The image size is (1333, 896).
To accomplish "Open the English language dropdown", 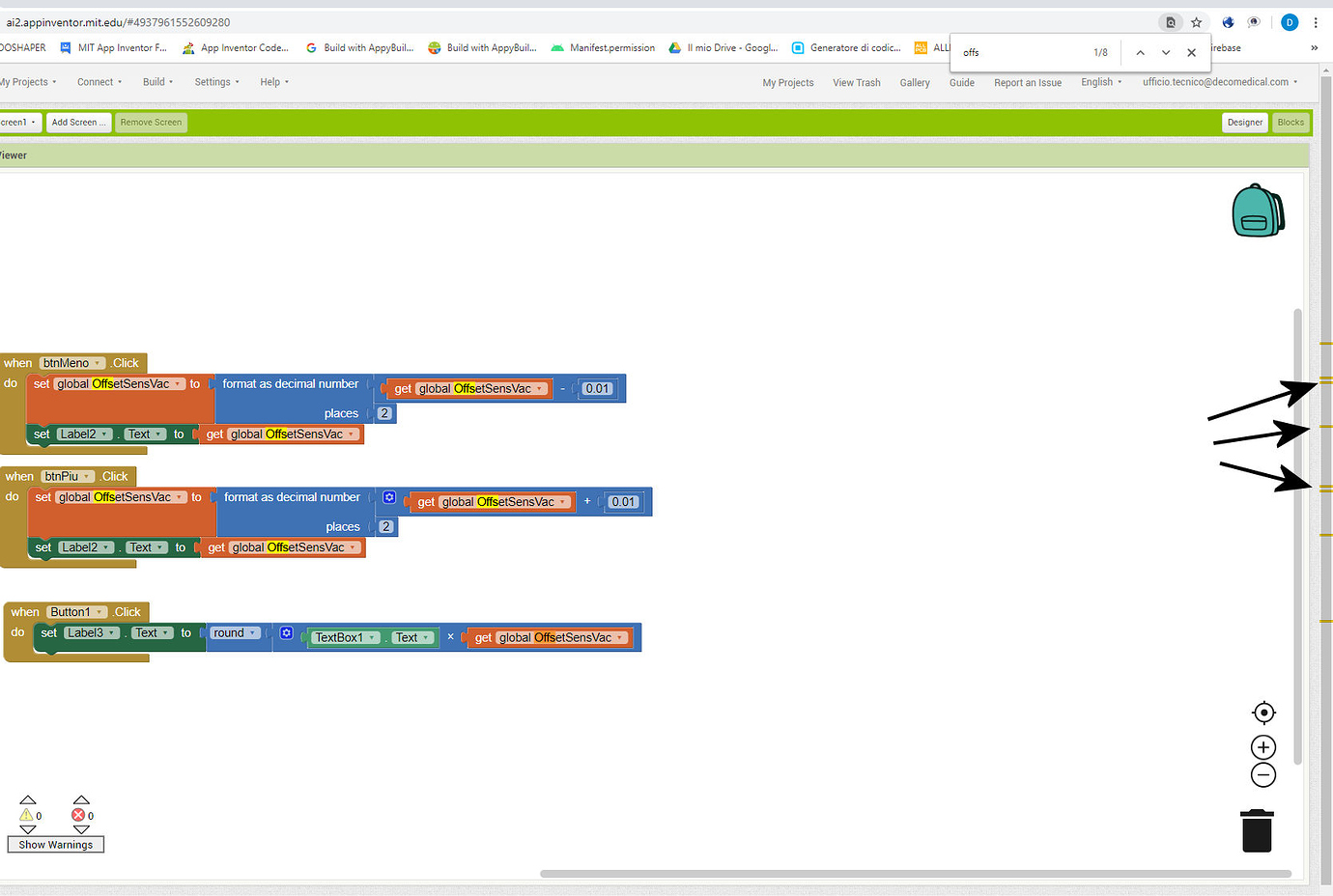I will (1100, 82).
